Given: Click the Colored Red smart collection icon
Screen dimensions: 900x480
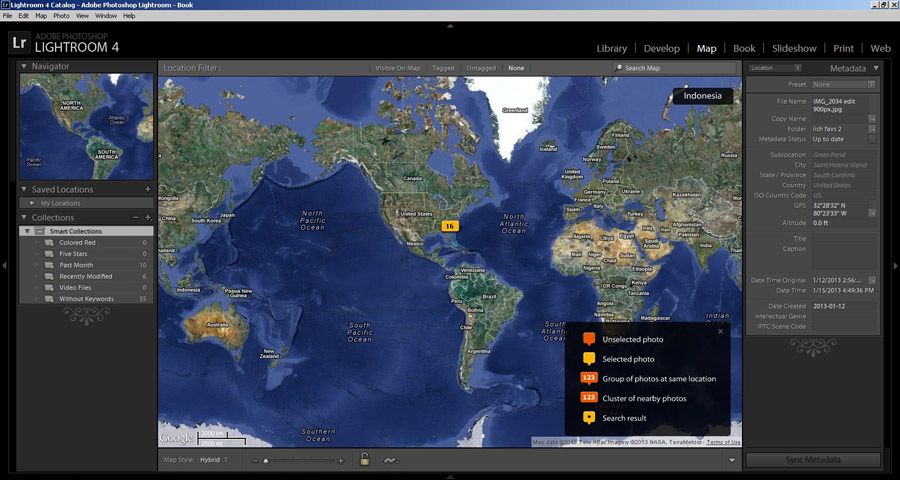Looking at the screenshot, I should [x=50, y=243].
